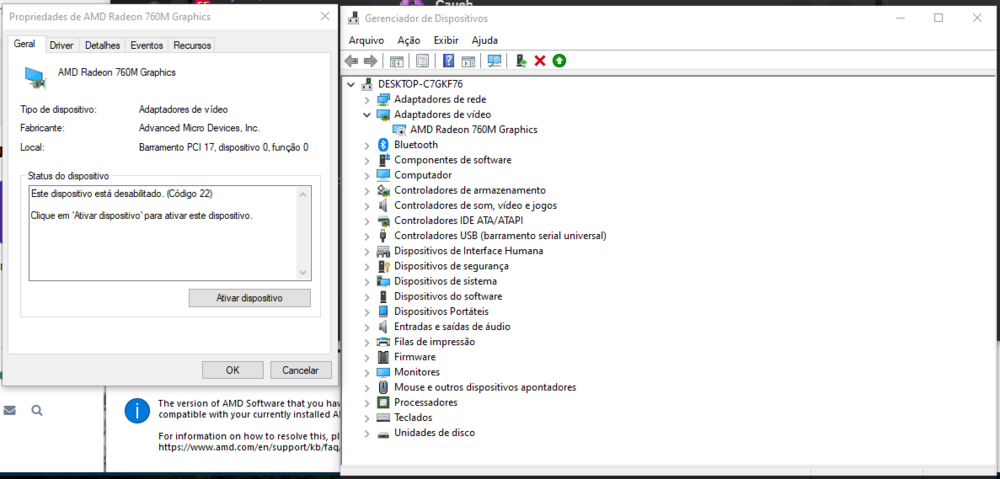Click the Cancelar button in properties dialog
Viewport: 1000px width, 479px height.
(300, 370)
